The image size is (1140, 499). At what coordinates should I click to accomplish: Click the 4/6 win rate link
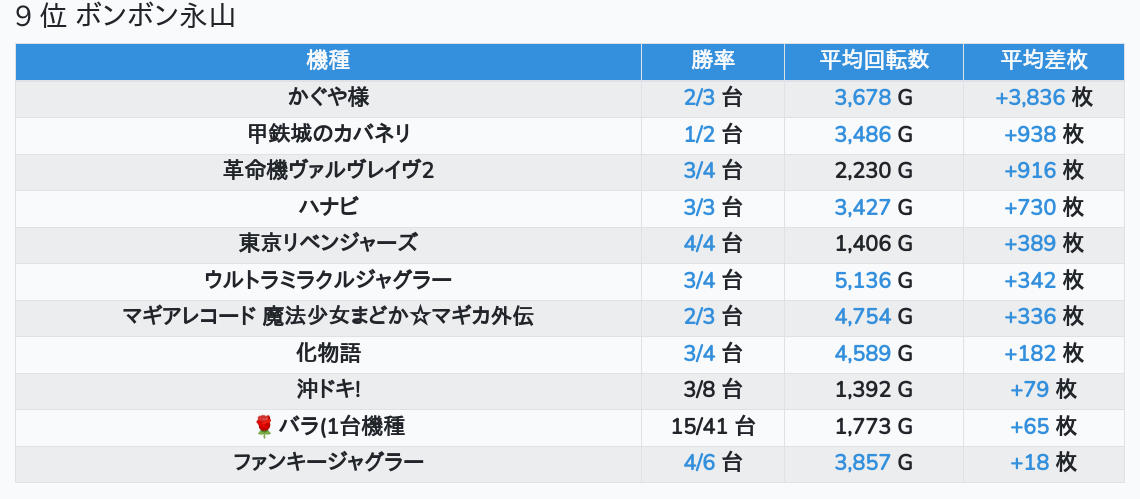[700, 463]
